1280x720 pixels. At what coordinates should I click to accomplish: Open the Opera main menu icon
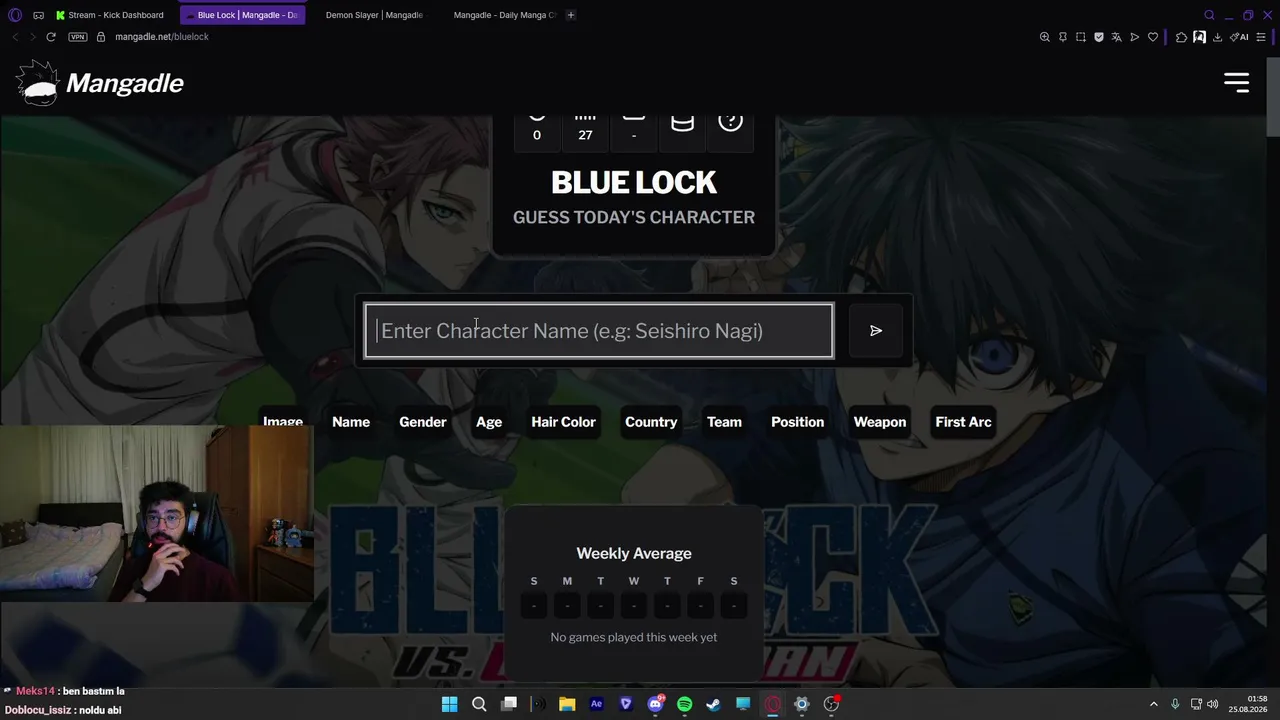tap(14, 15)
